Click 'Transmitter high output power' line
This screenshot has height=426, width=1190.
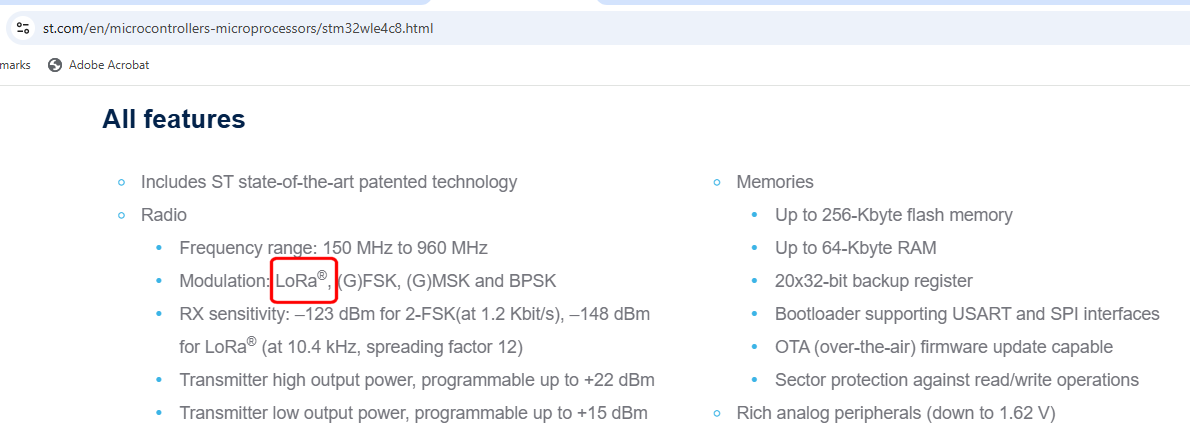(417, 380)
